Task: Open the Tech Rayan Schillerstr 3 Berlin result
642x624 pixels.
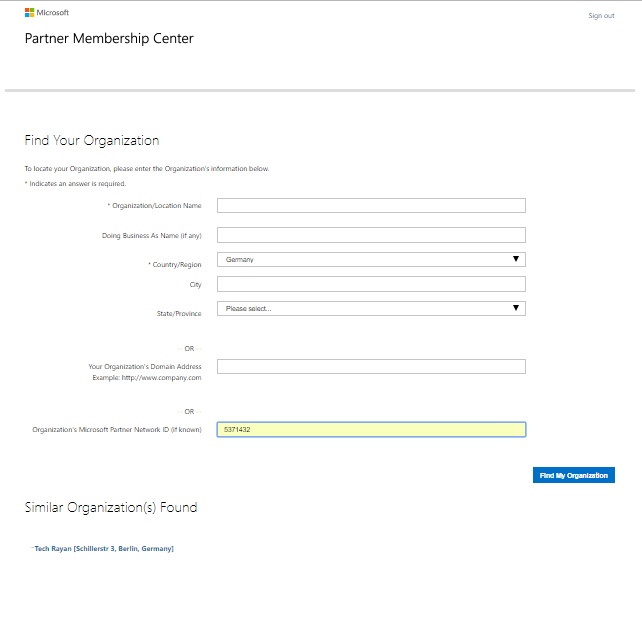Action: 104,549
